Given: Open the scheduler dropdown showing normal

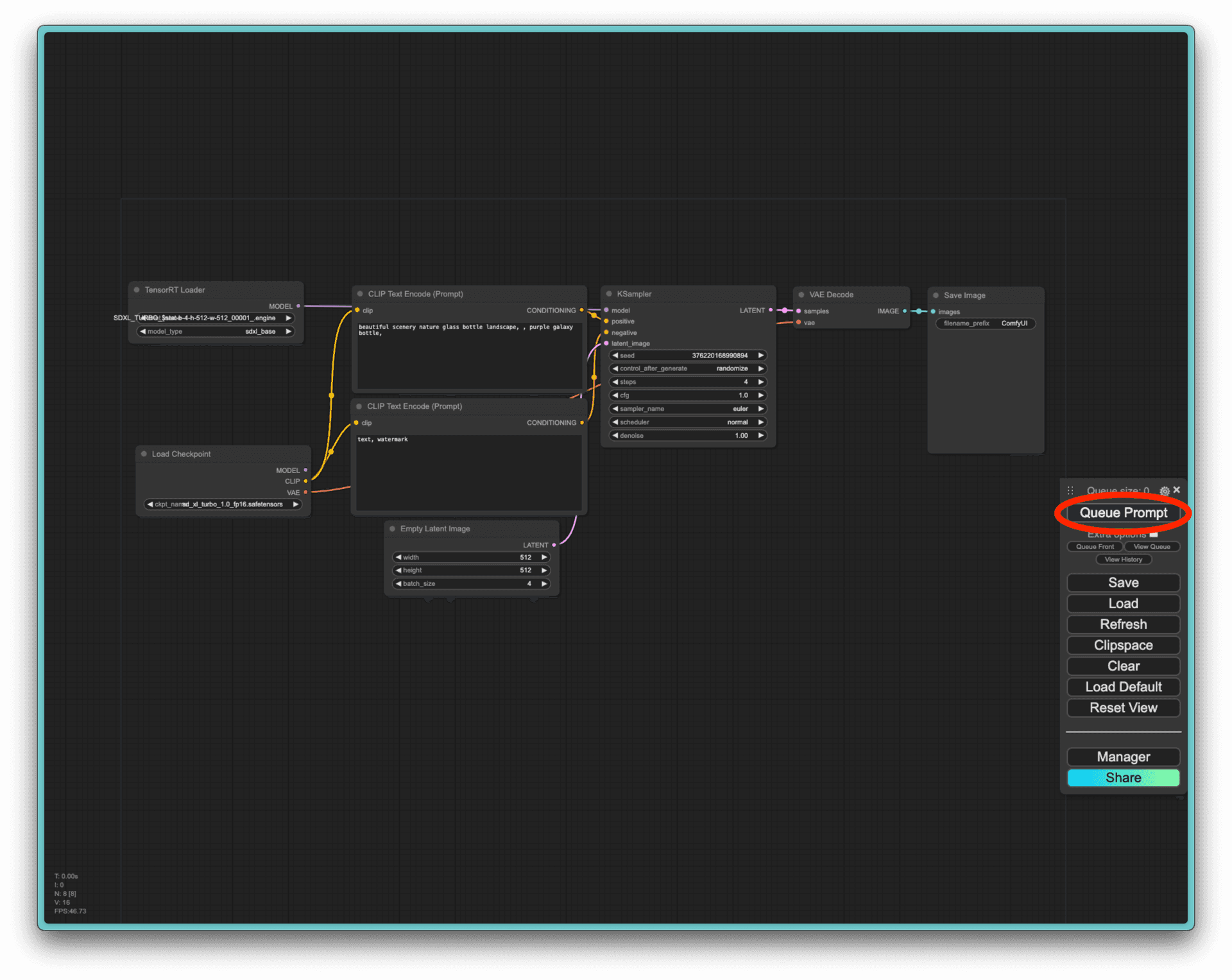Looking at the screenshot, I should [688, 422].
